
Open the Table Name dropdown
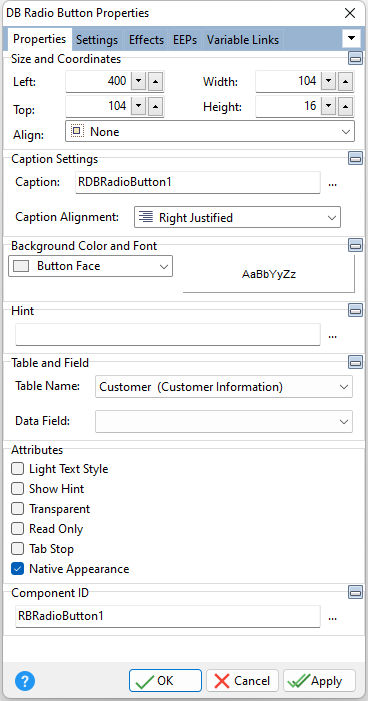224,387
